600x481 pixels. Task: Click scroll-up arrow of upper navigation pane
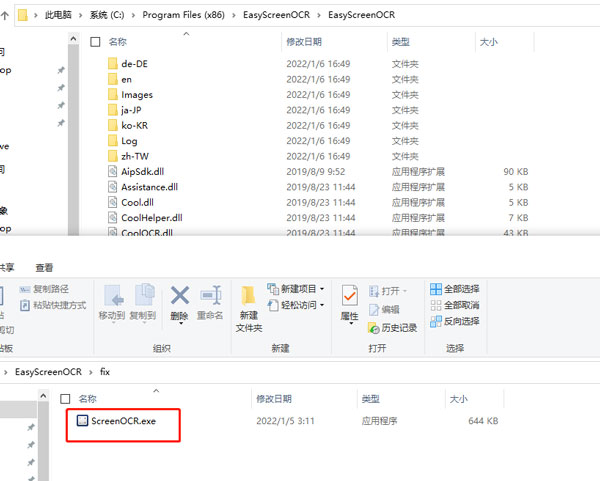coord(73,39)
